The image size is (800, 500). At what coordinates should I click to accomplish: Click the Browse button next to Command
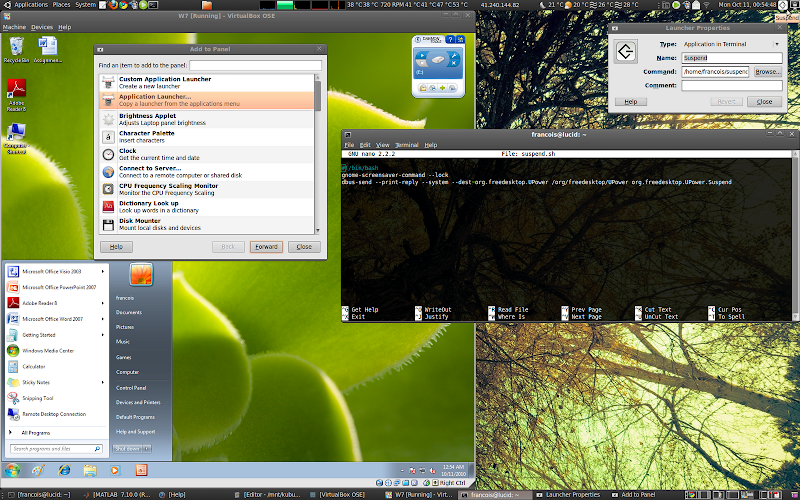pos(767,72)
